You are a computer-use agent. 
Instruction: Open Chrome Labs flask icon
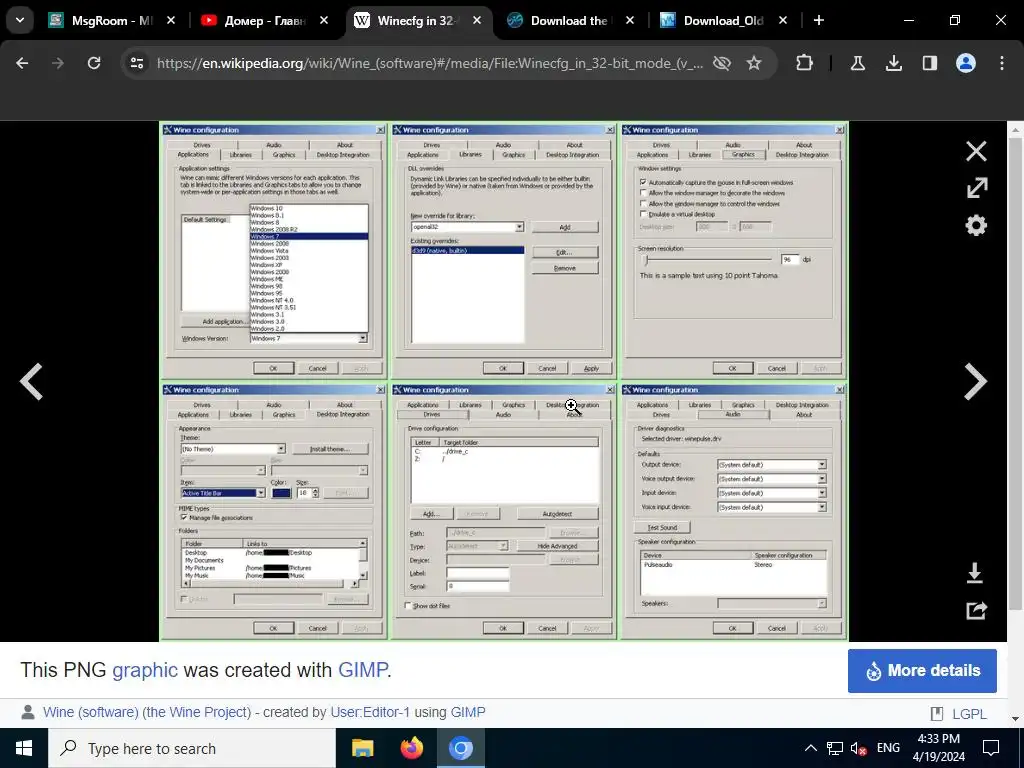click(x=857, y=63)
